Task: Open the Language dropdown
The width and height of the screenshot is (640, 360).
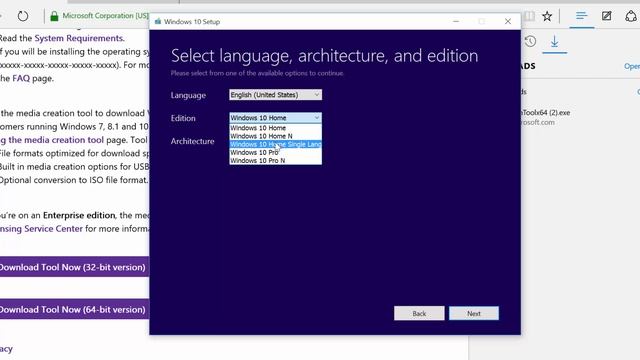Action: 275,95
